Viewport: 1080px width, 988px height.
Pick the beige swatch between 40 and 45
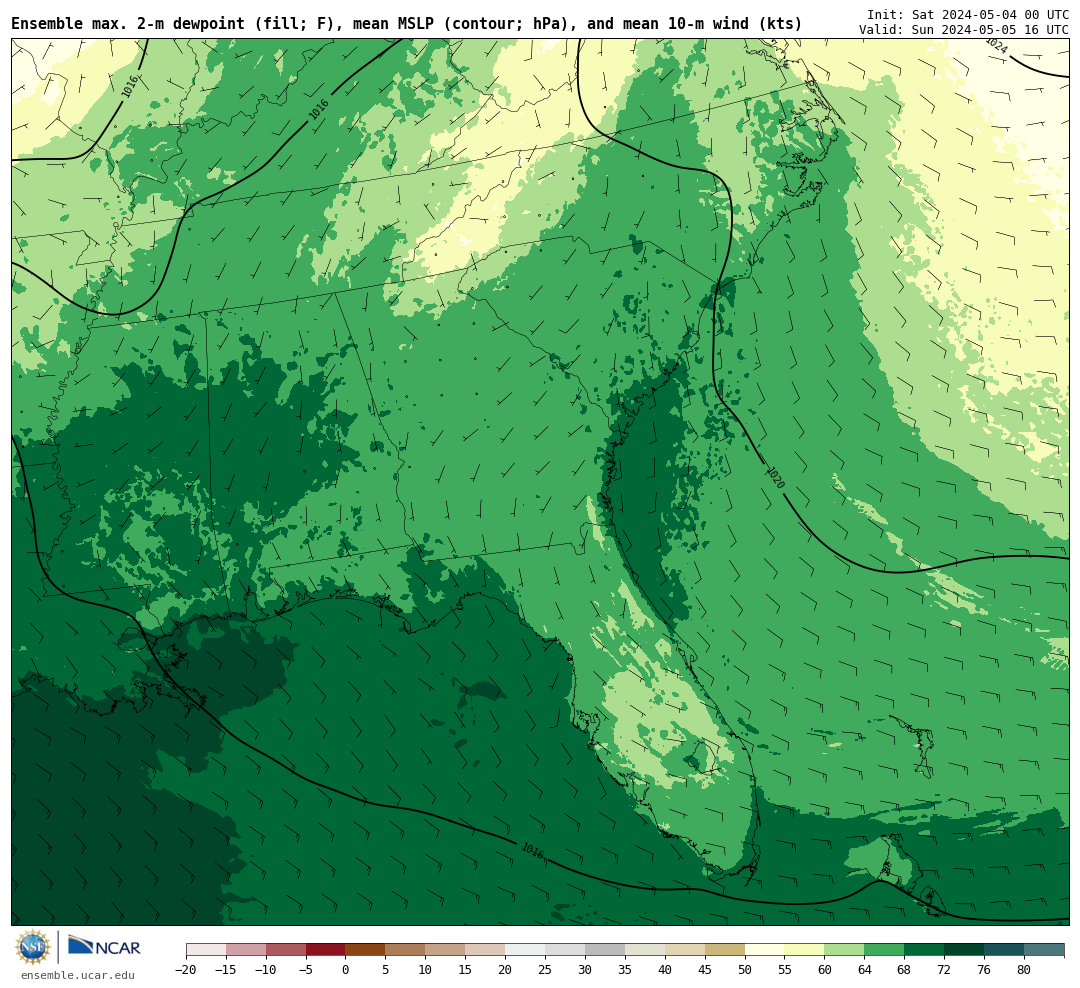685,950
